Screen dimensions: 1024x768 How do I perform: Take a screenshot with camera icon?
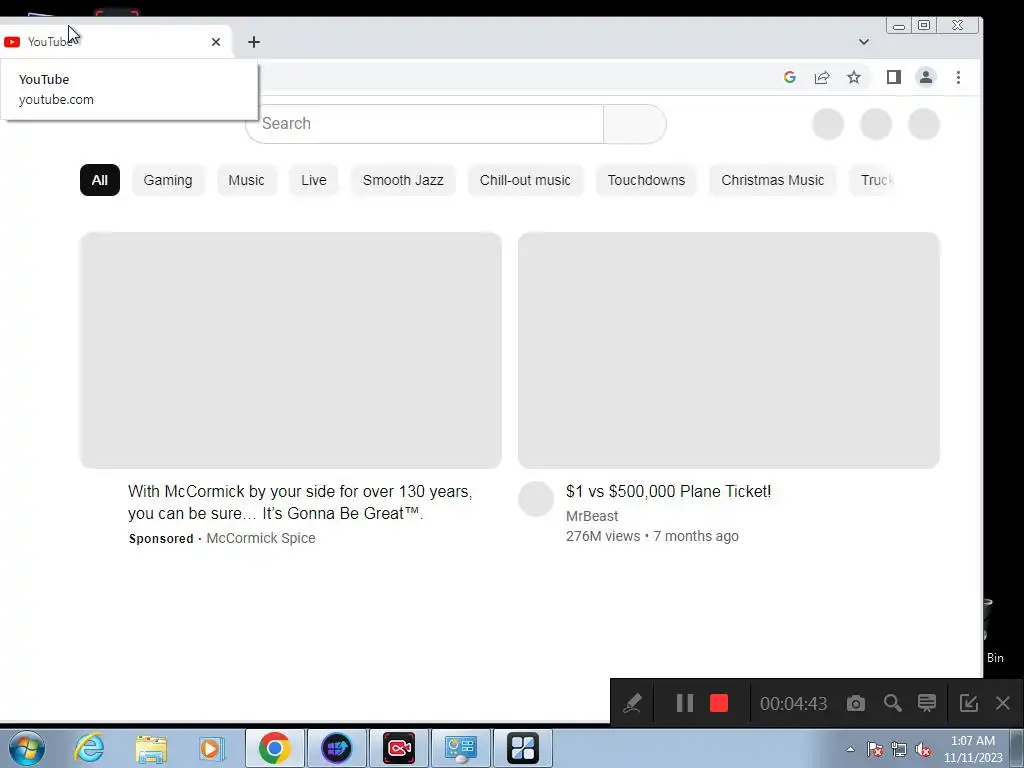click(856, 703)
